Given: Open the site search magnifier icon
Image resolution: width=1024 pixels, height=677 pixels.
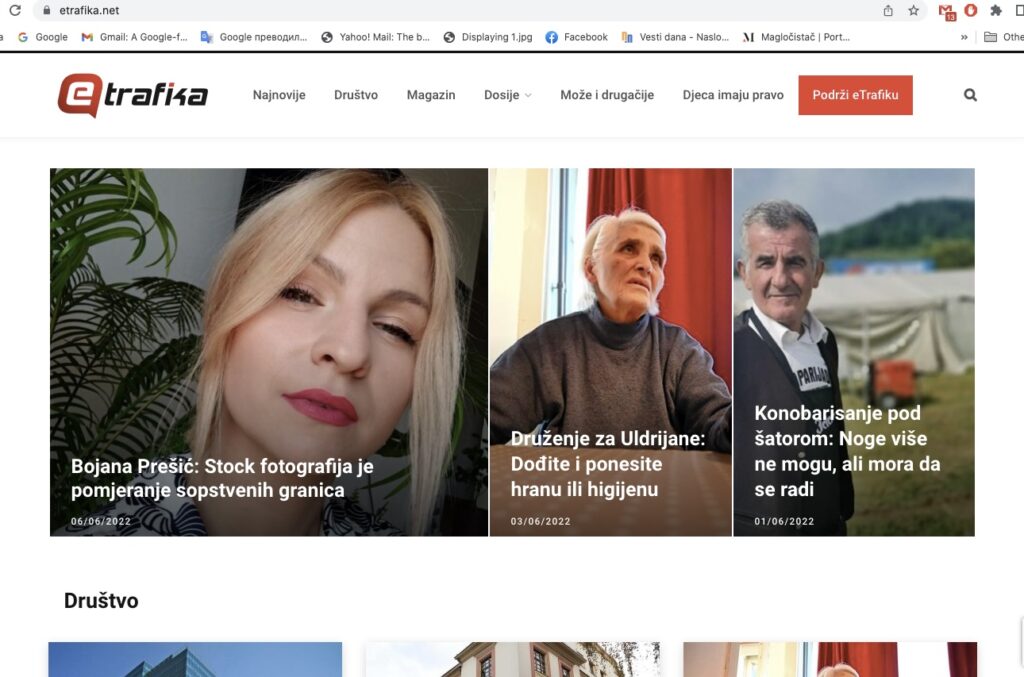Looking at the screenshot, I should (x=969, y=95).
